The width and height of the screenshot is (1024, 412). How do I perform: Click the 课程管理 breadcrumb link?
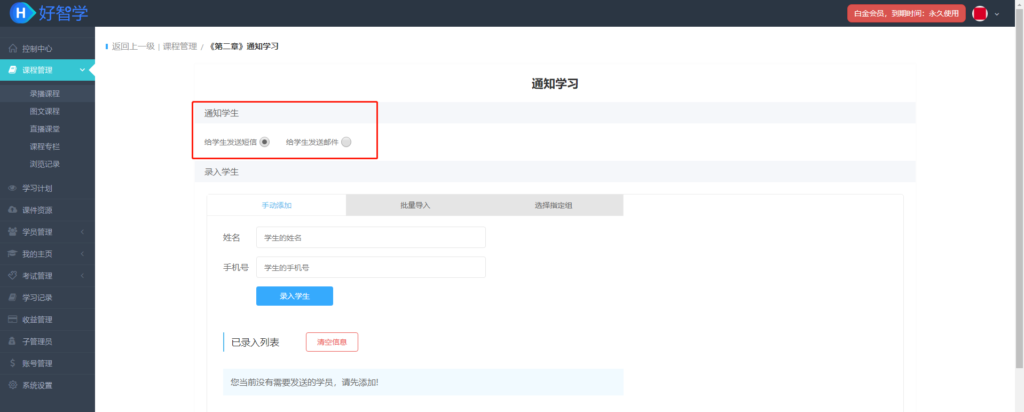180,46
